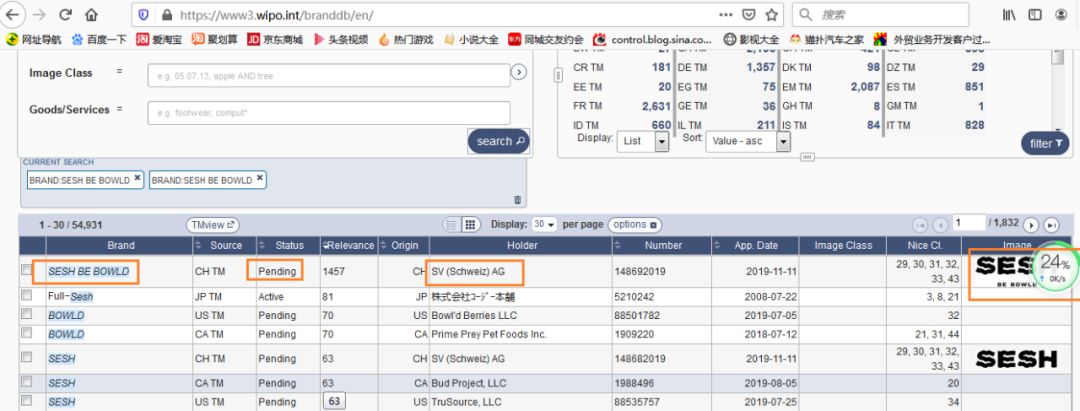Open TMview external link
The width and height of the screenshot is (1080, 411).
click(213, 224)
